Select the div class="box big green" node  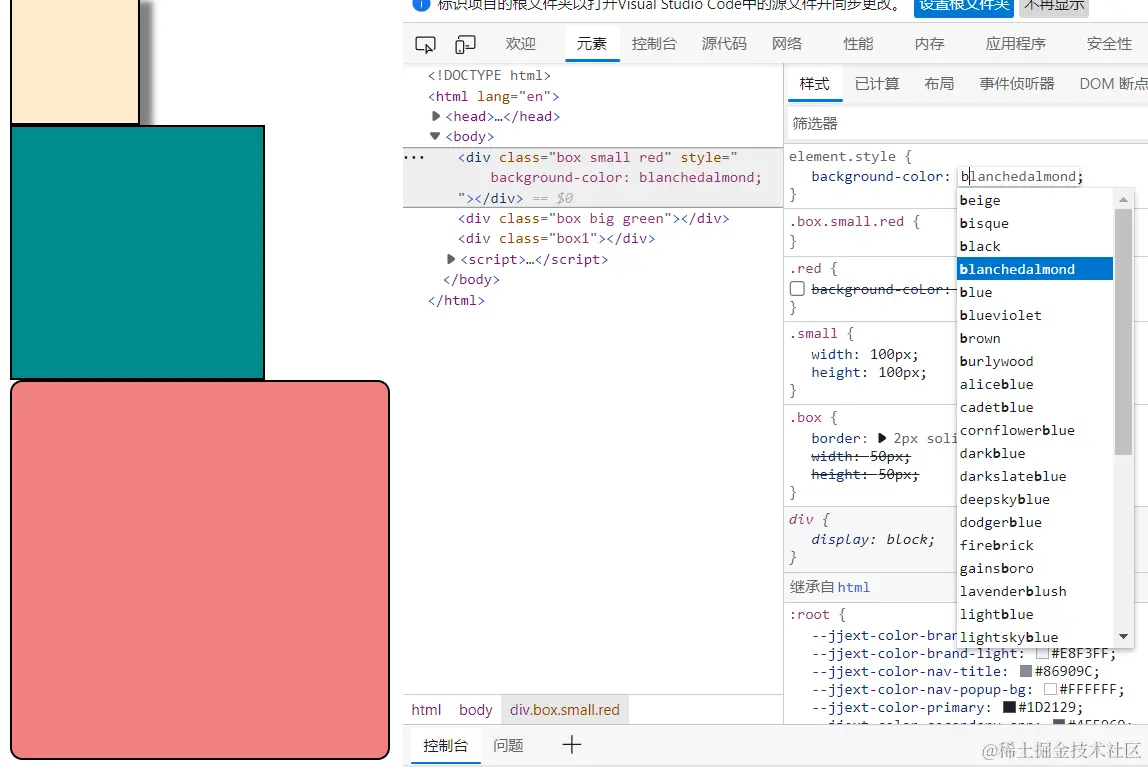594,218
